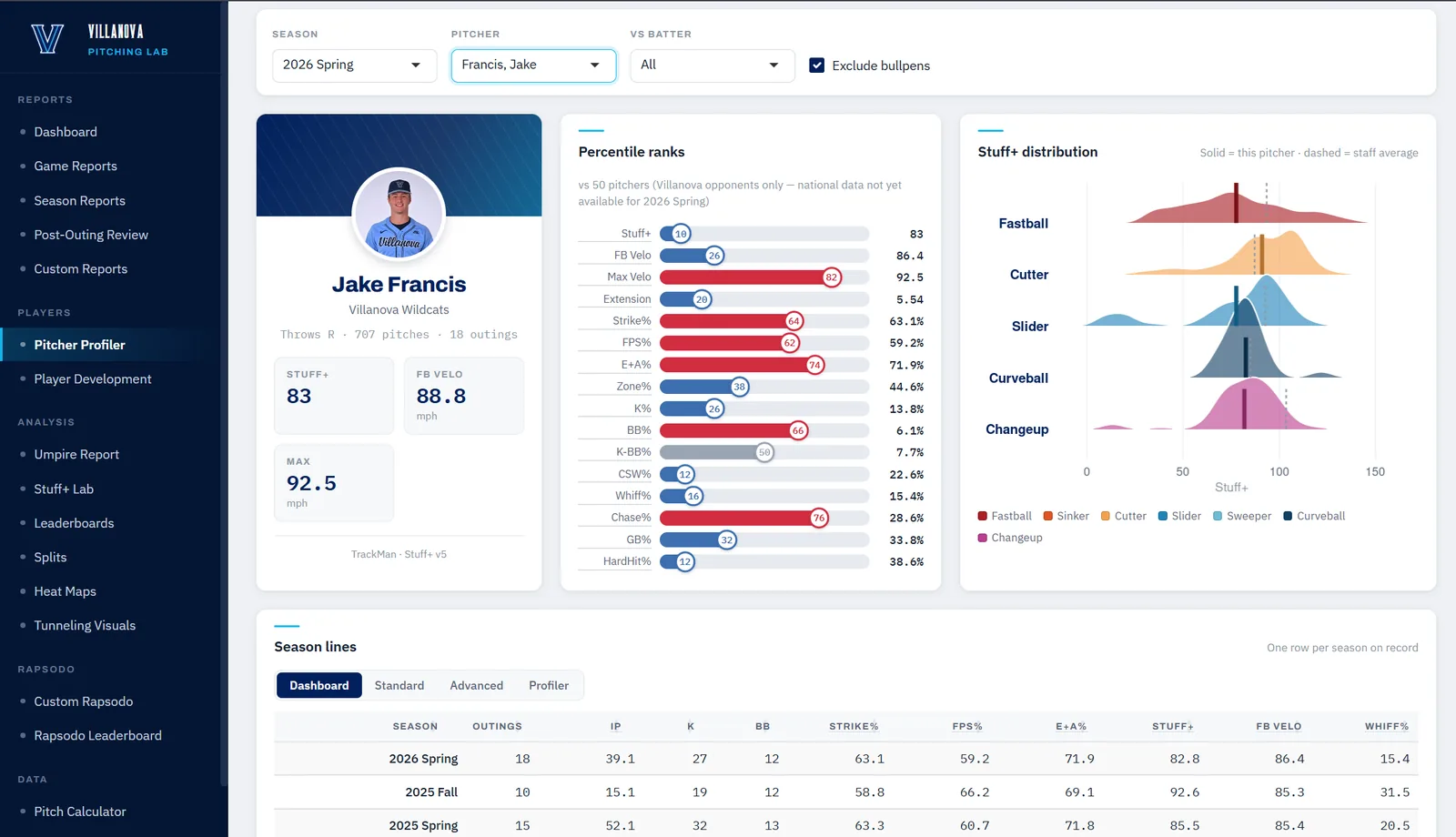Open Leaderboards in the sidebar

pyautogui.click(x=74, y=523)
